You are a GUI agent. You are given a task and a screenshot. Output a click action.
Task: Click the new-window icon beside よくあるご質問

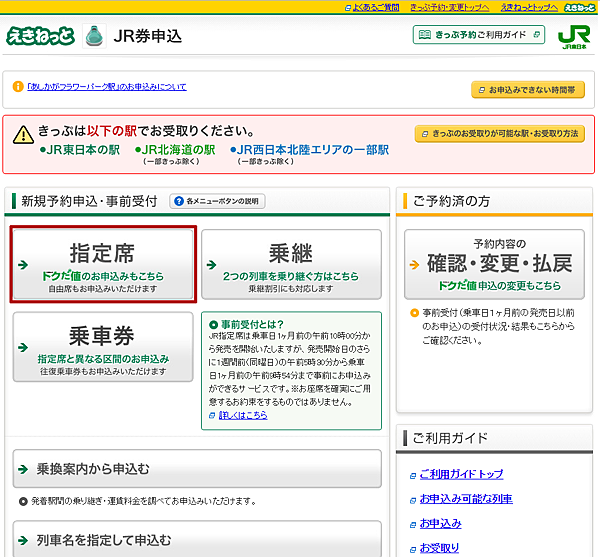point(348,8)
